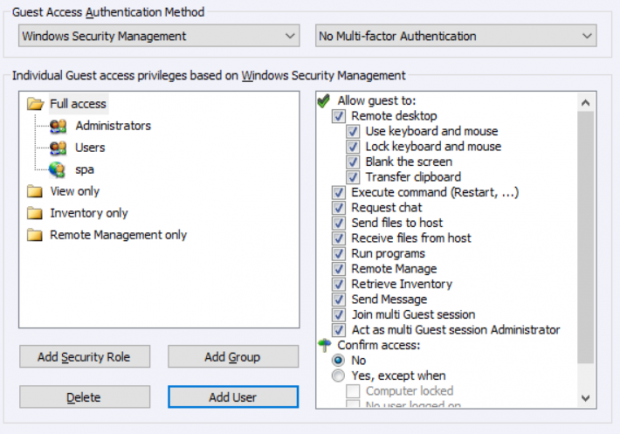The image size is (620, 434).
Task: Select the View only role item
Action: 74,191
